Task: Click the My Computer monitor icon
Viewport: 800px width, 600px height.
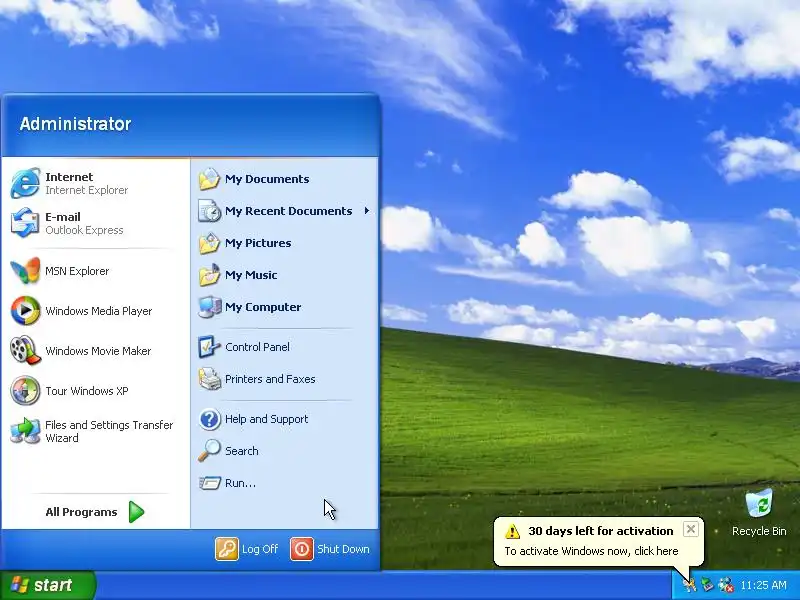Action: [209, 307]
